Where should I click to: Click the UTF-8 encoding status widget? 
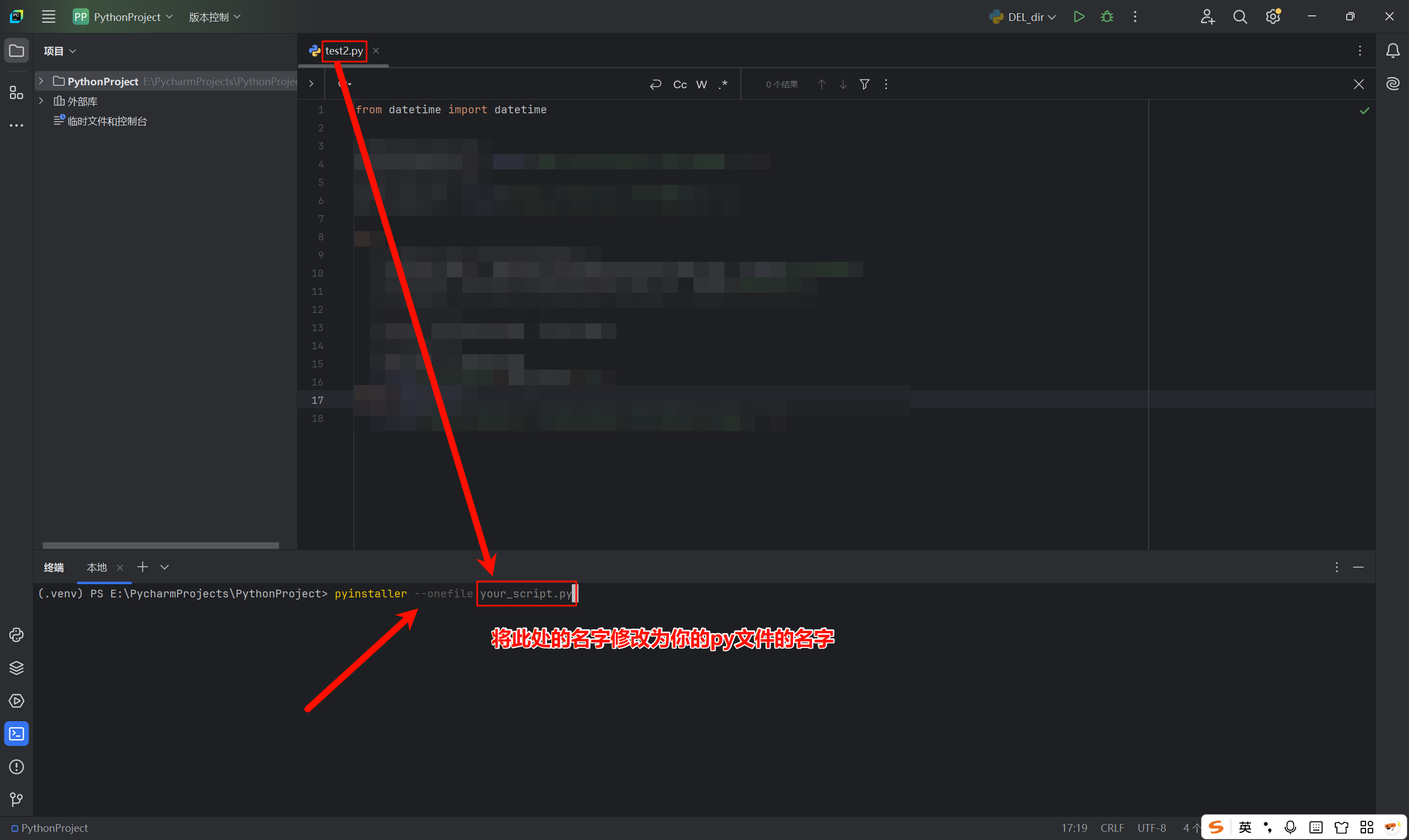pyautogui.click(x=1151, y=827)
